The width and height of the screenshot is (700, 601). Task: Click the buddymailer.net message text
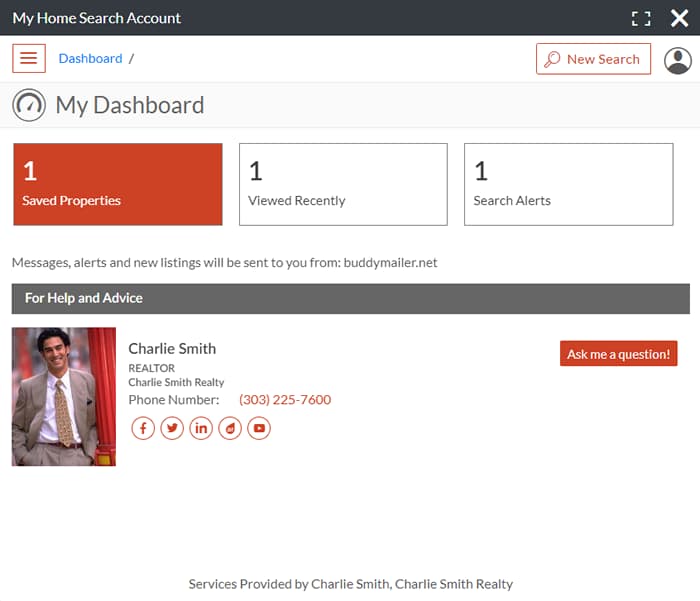click(225, 263)
